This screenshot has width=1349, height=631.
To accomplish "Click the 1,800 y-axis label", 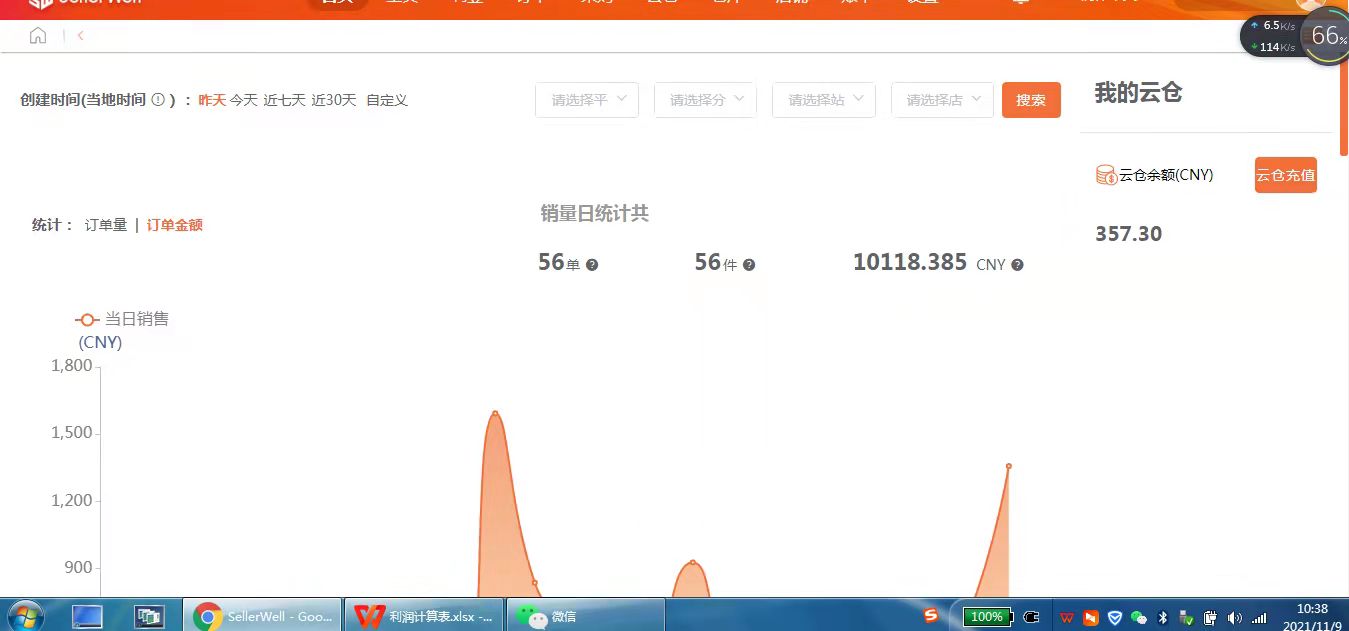I will click(x=72, y=367).
